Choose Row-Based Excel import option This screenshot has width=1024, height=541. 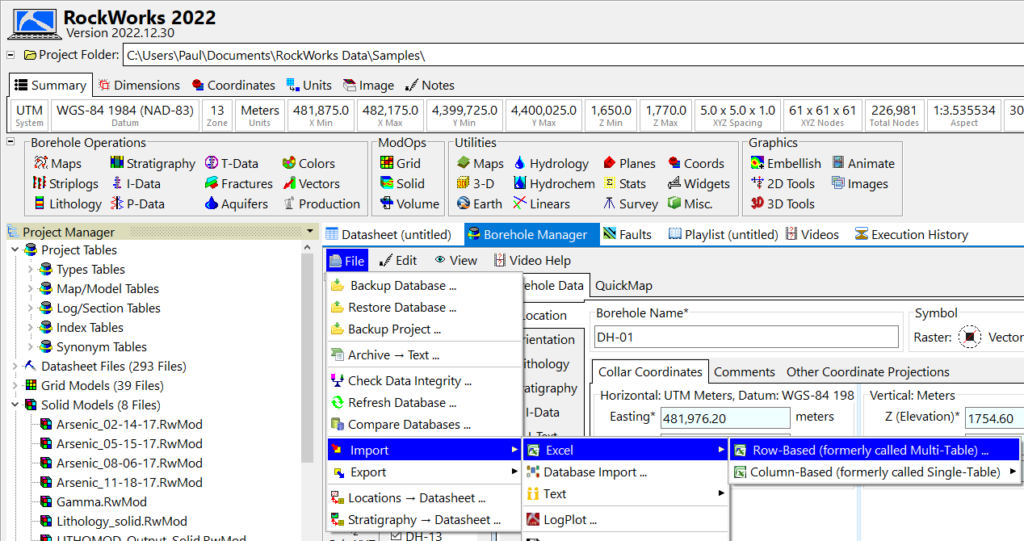tap(872, 450)
